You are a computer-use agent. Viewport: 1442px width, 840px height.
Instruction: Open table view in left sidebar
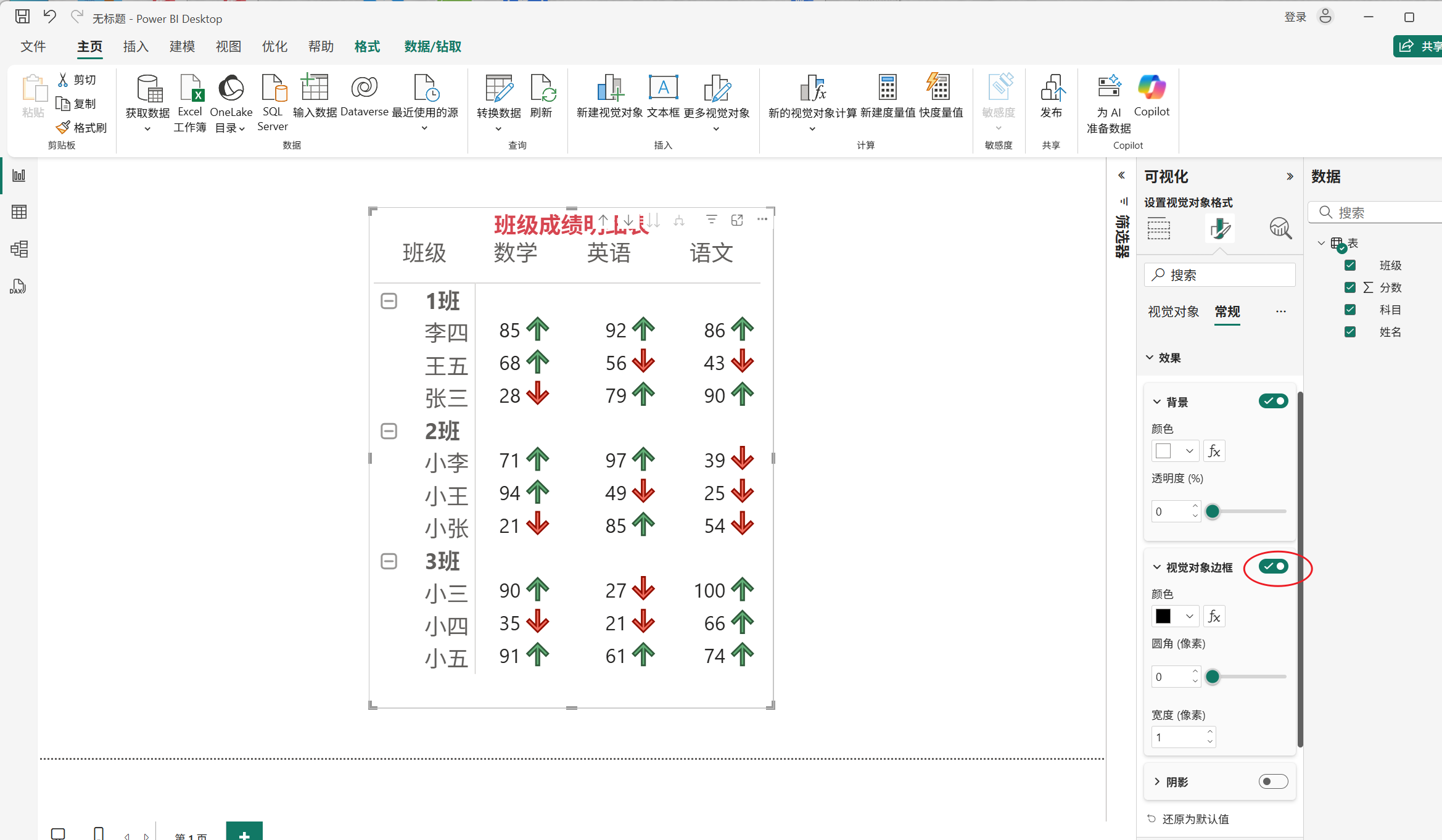[19, 212]
